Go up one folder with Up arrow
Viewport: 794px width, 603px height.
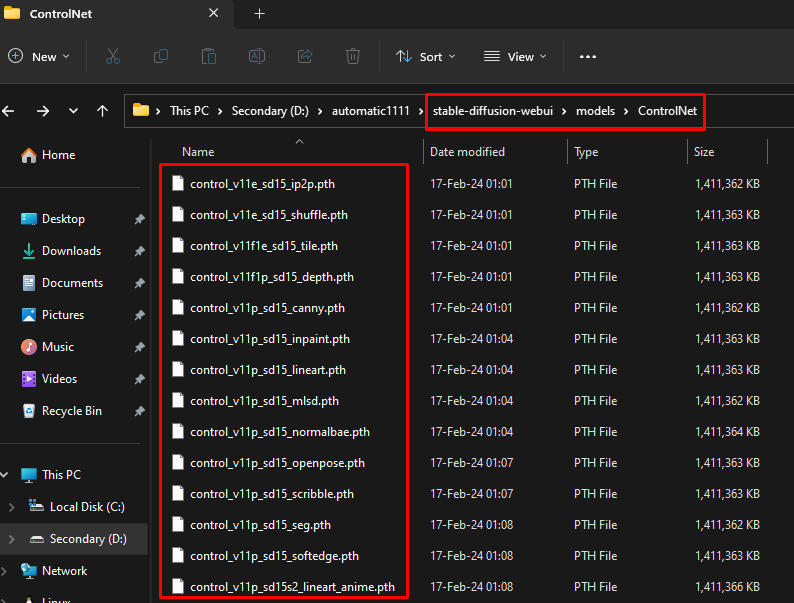pos(102,111)
